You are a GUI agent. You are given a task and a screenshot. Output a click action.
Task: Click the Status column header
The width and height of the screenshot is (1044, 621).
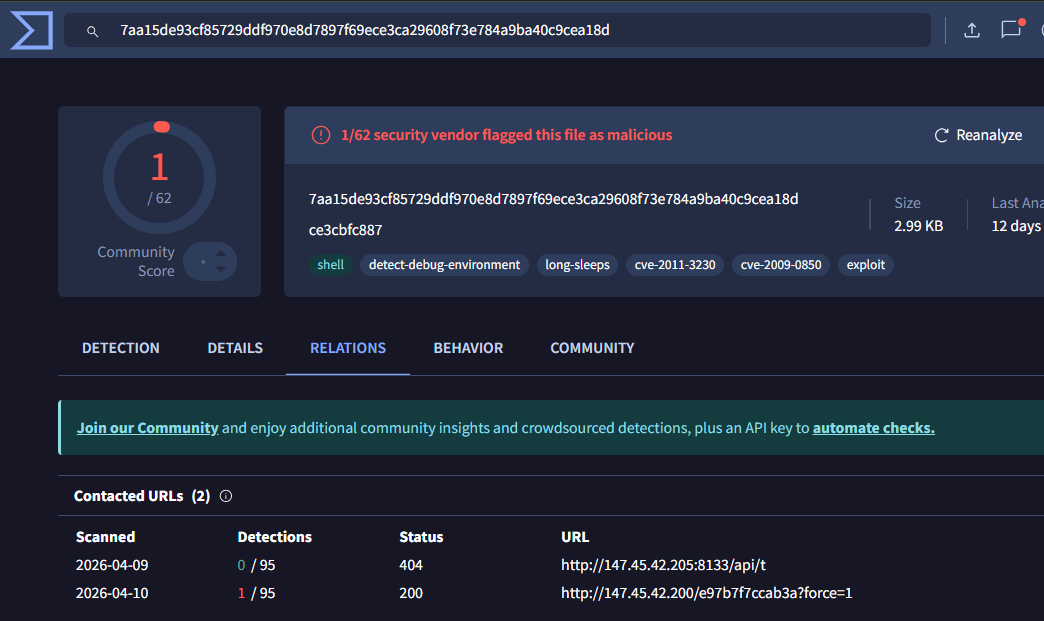pyautogui.click(x=421, y=537)
